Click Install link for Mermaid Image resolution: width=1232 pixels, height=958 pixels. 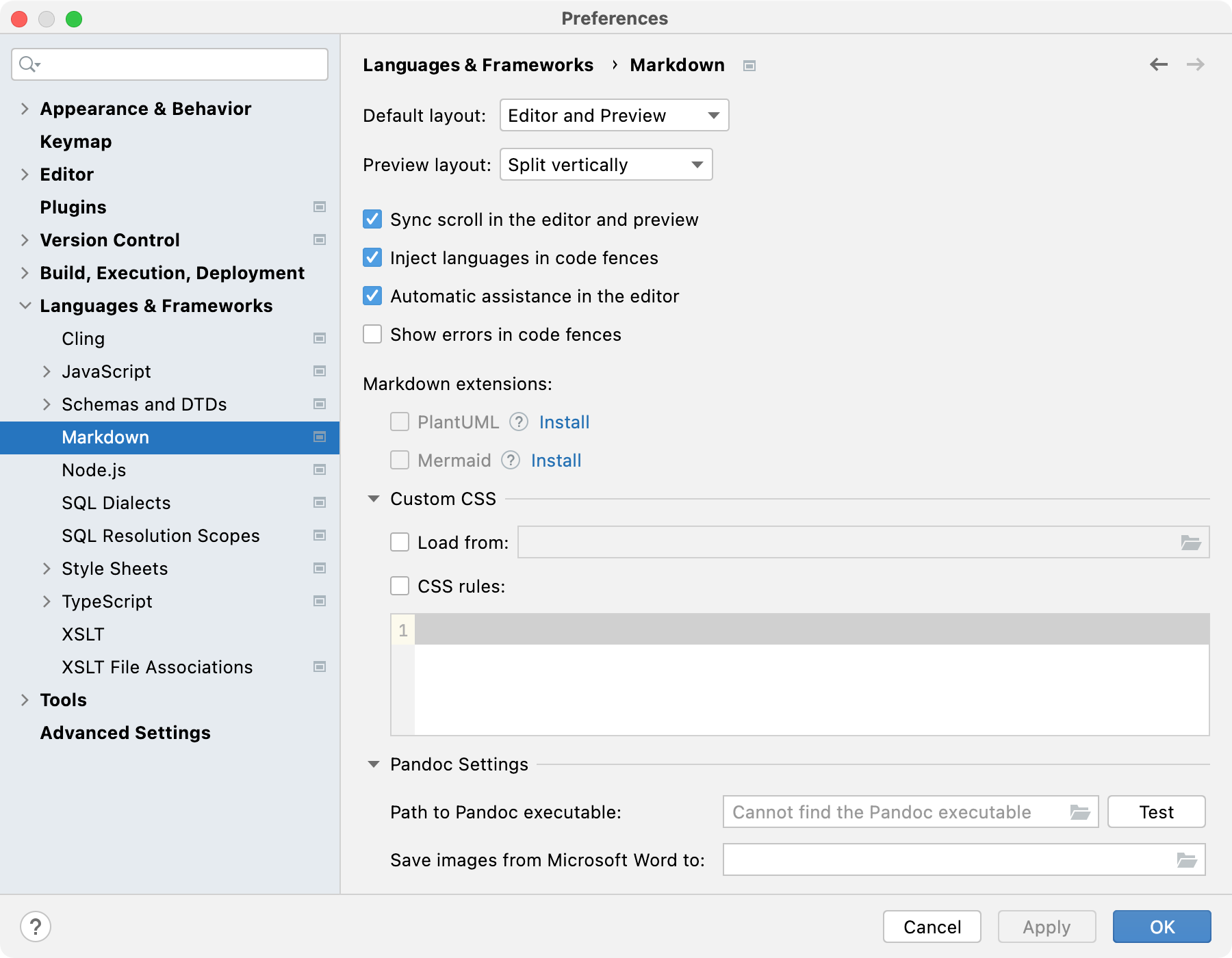[x=556, y=461]
